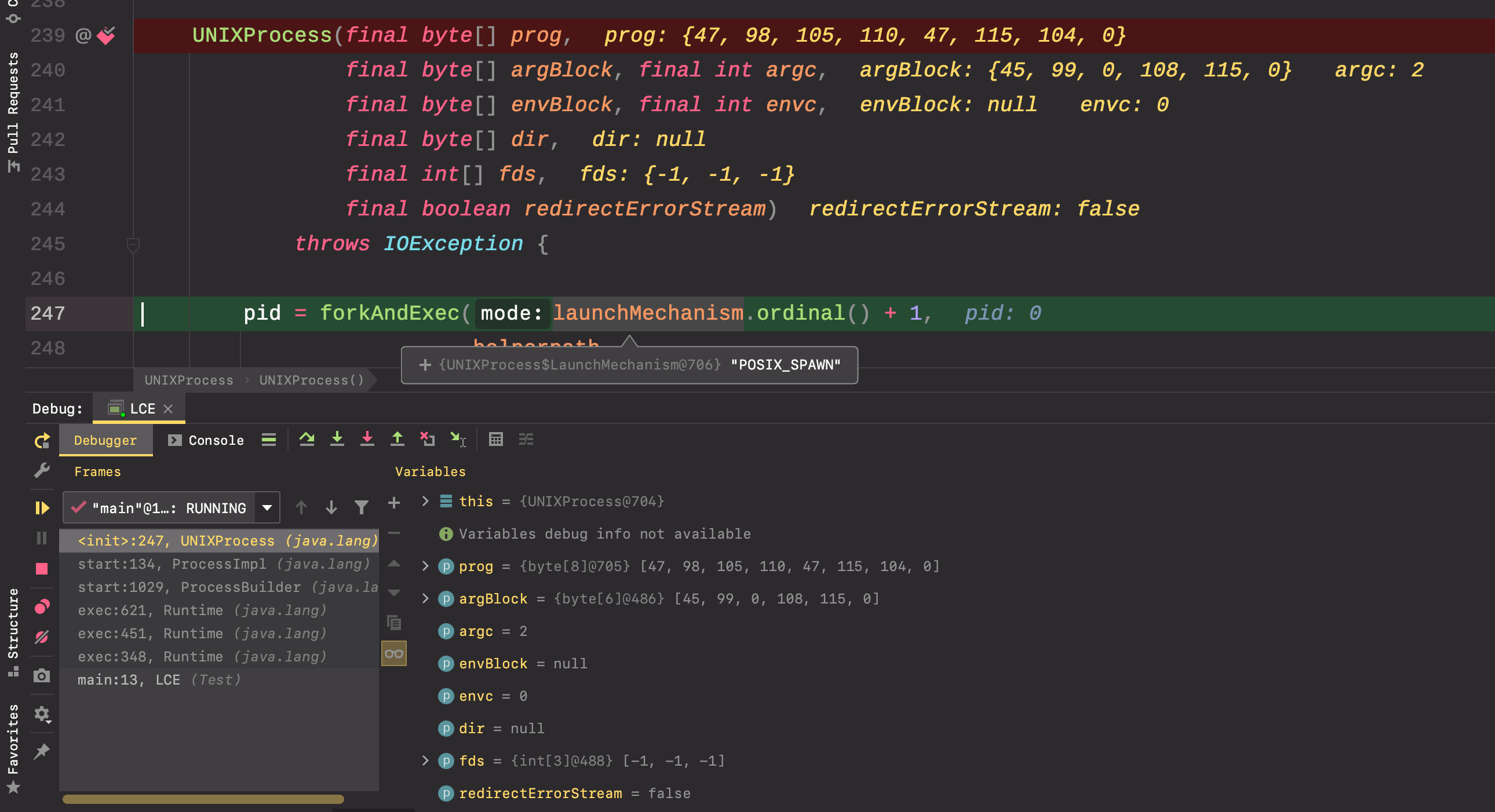Force Step Into with red arrow

pos(367,440)
